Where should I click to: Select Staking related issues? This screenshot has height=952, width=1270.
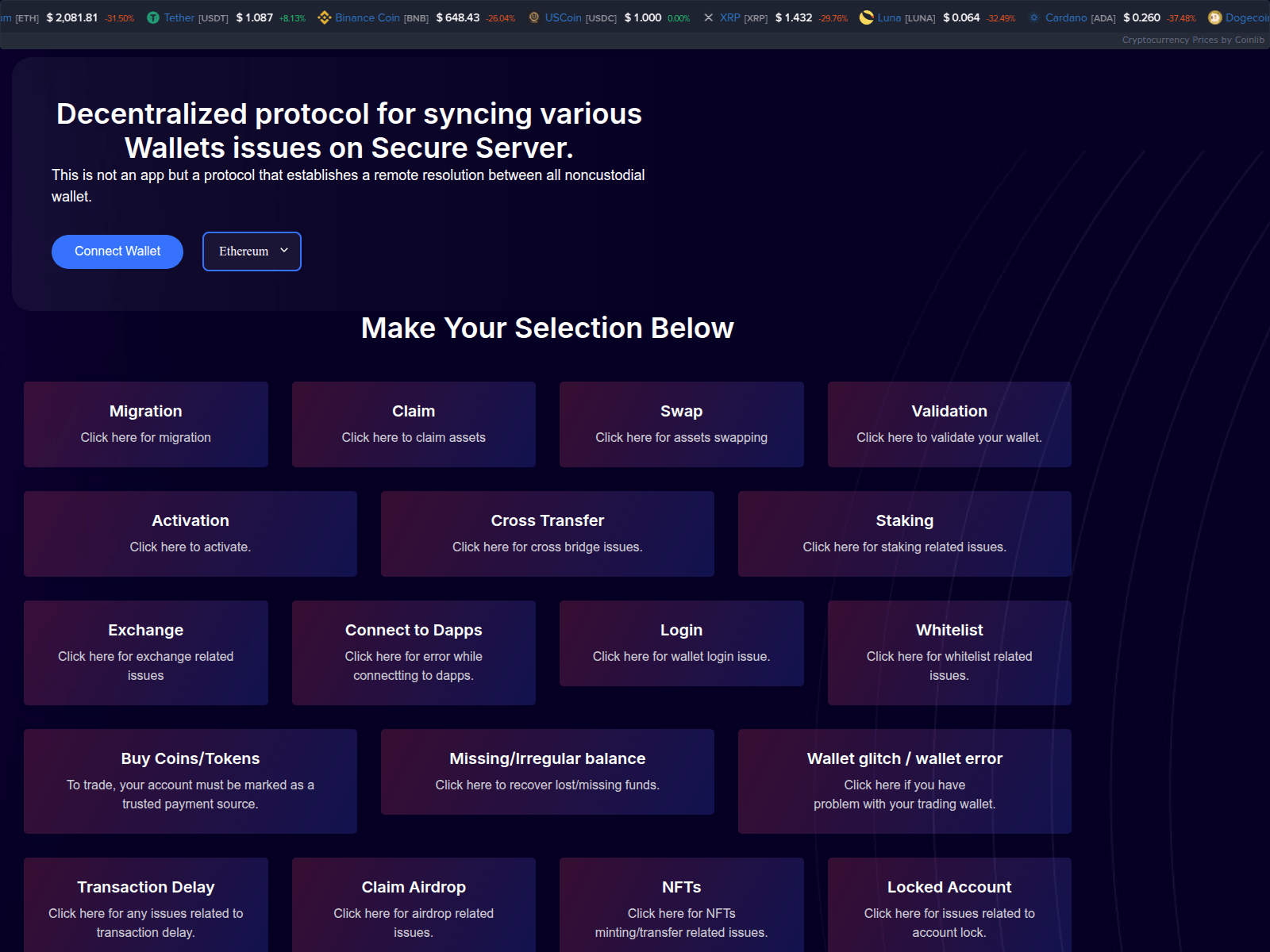click(x=904, y=533)
